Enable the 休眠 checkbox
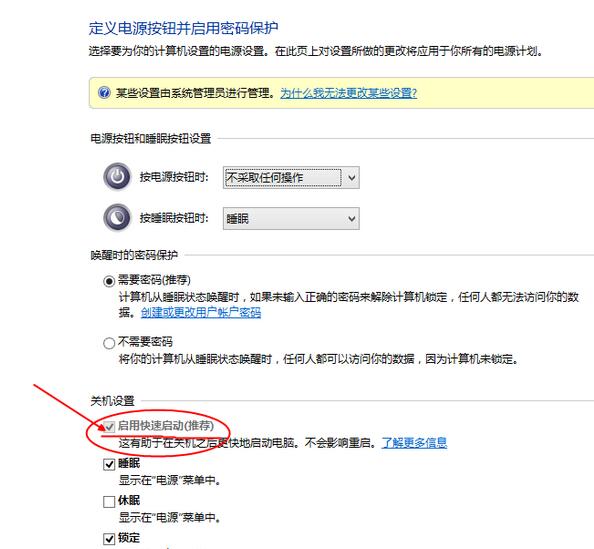 109,502
